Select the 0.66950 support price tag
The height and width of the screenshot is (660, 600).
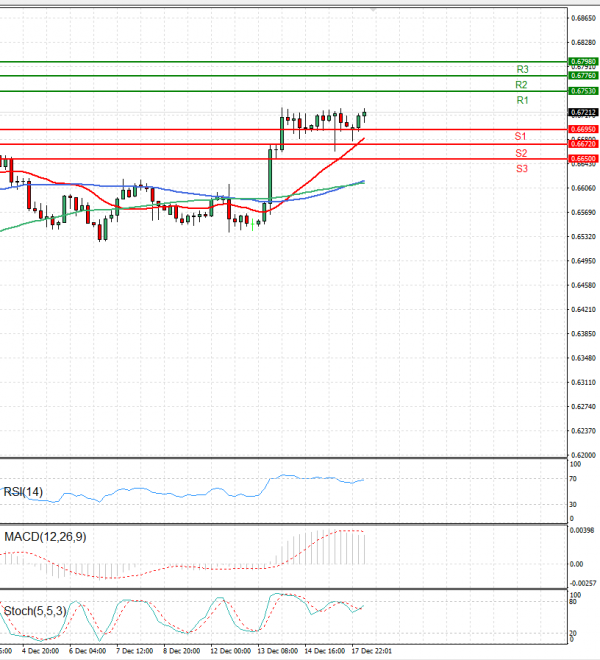tap(583, 129)
